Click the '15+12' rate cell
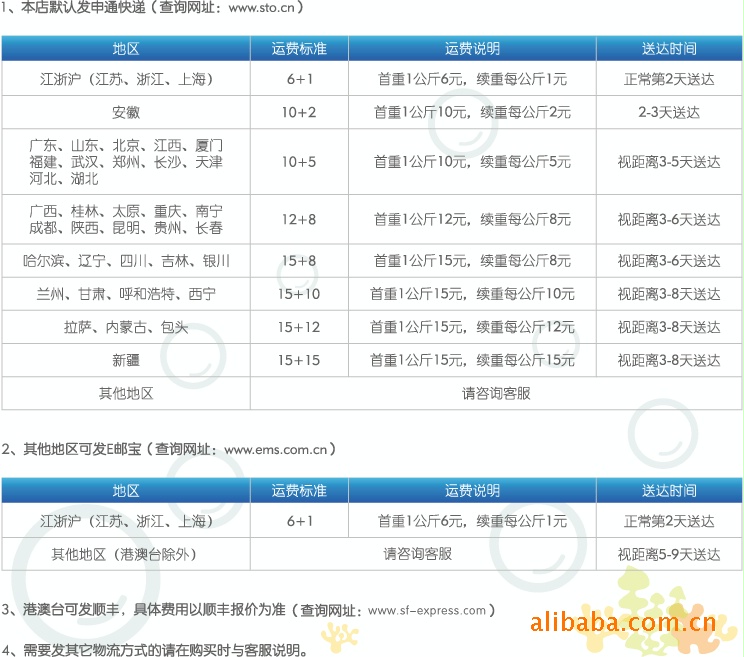 299,327
